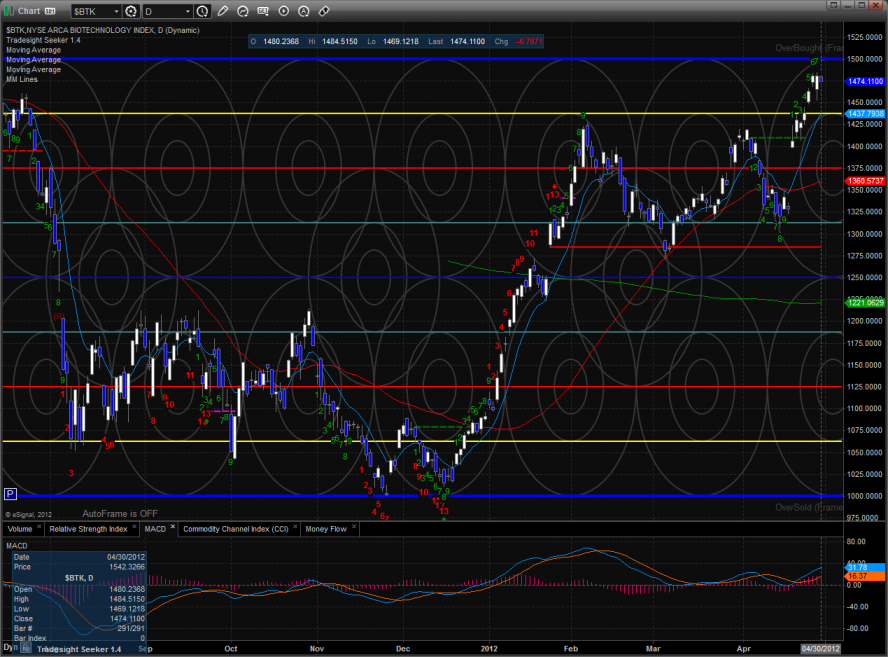
Task: Click the link chain toolbar icon
Action: point(324,11)
